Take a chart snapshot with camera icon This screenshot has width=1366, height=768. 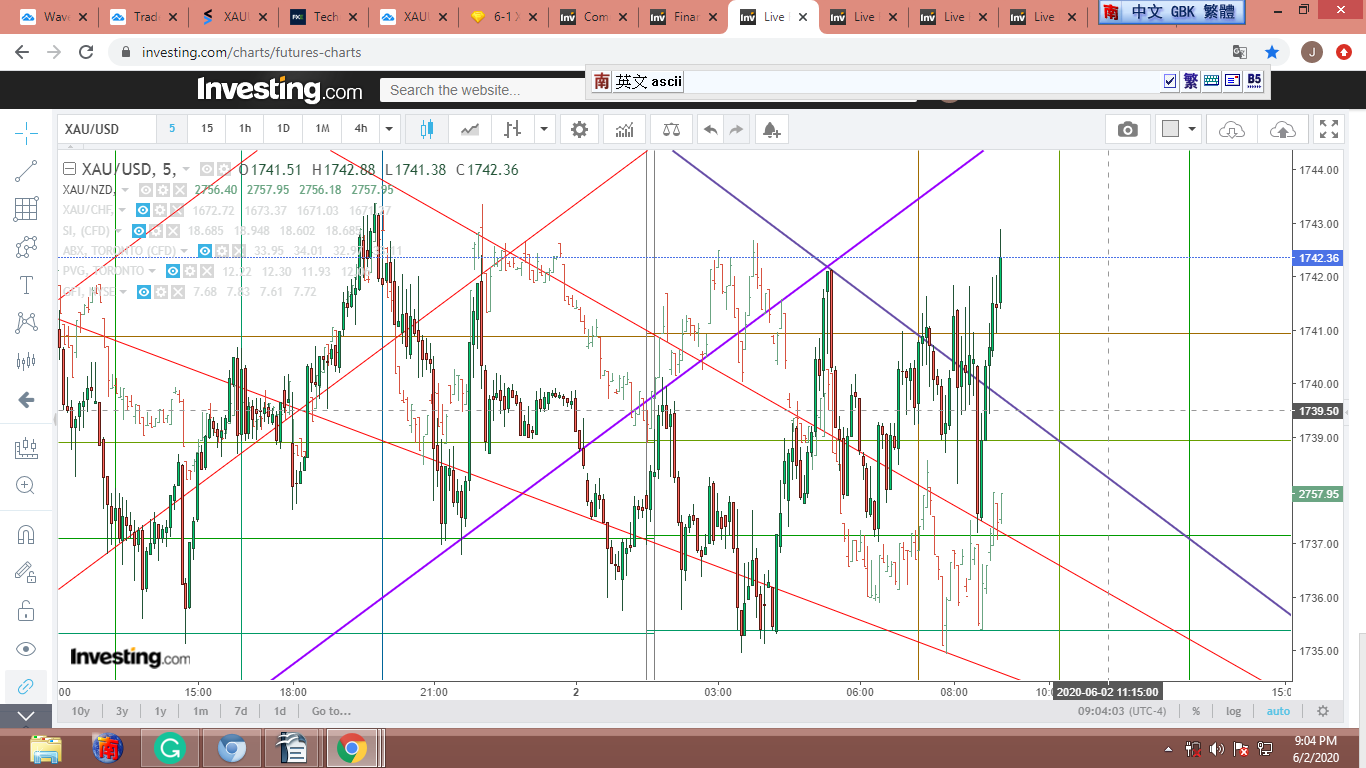click(x=1128, y=129)
